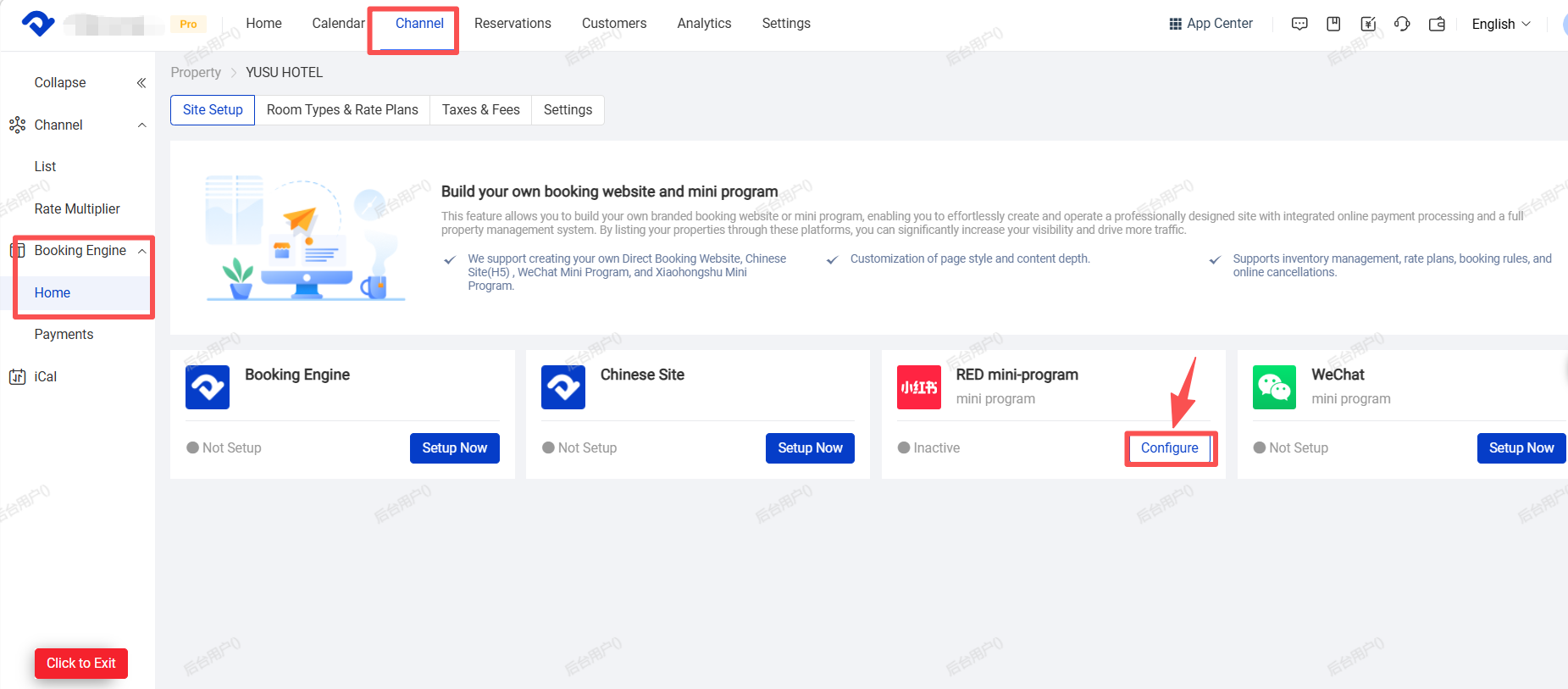Open the messages chat bubble icon
The image size is (1568, 689).
(x=1299, y=24)
